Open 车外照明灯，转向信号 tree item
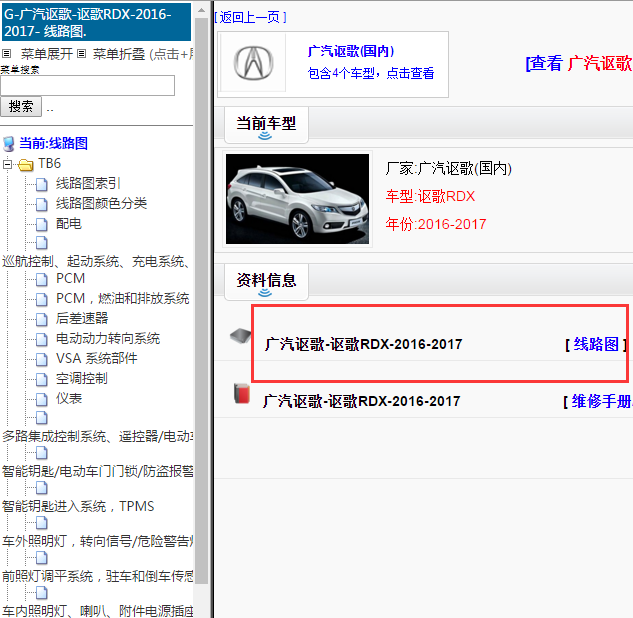Viewport: 633px width, 618px height. [x=97, y=542]
